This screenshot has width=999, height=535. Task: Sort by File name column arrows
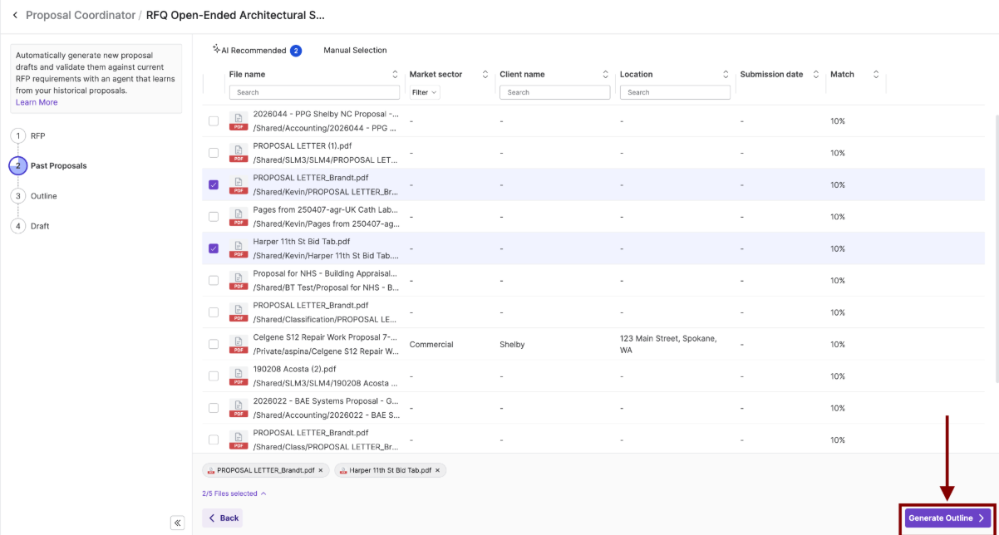click(x=395, y=75)
